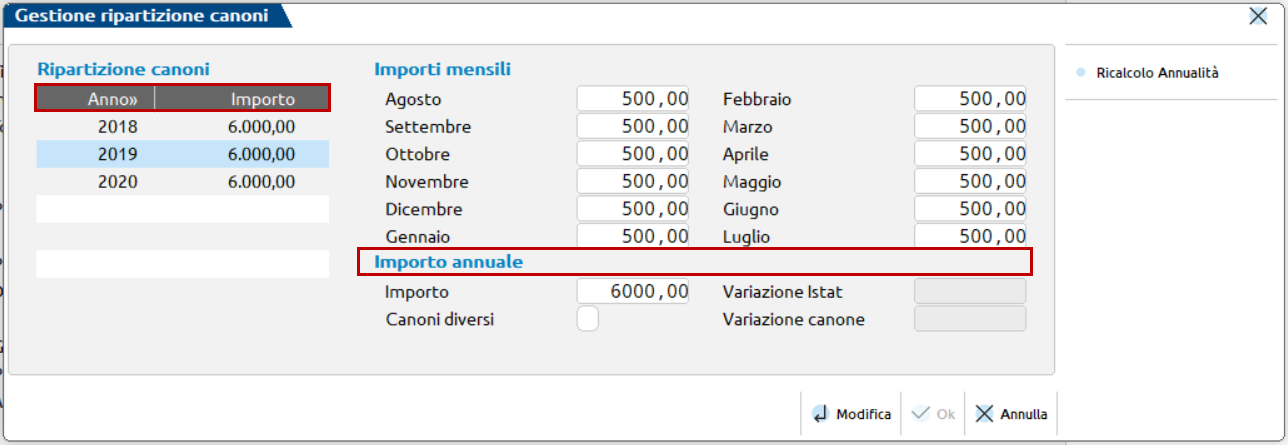The image size is (1288, 445).
Task: Sort by the Anno column header
Action: 95,99
